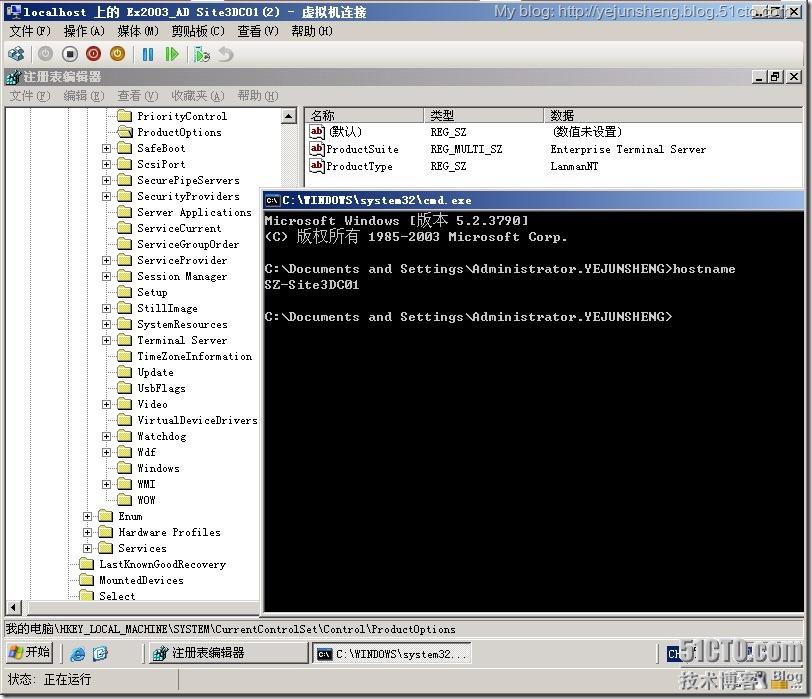Expand the WMI registry key
The image size is (812, 699).
point(106,485)
